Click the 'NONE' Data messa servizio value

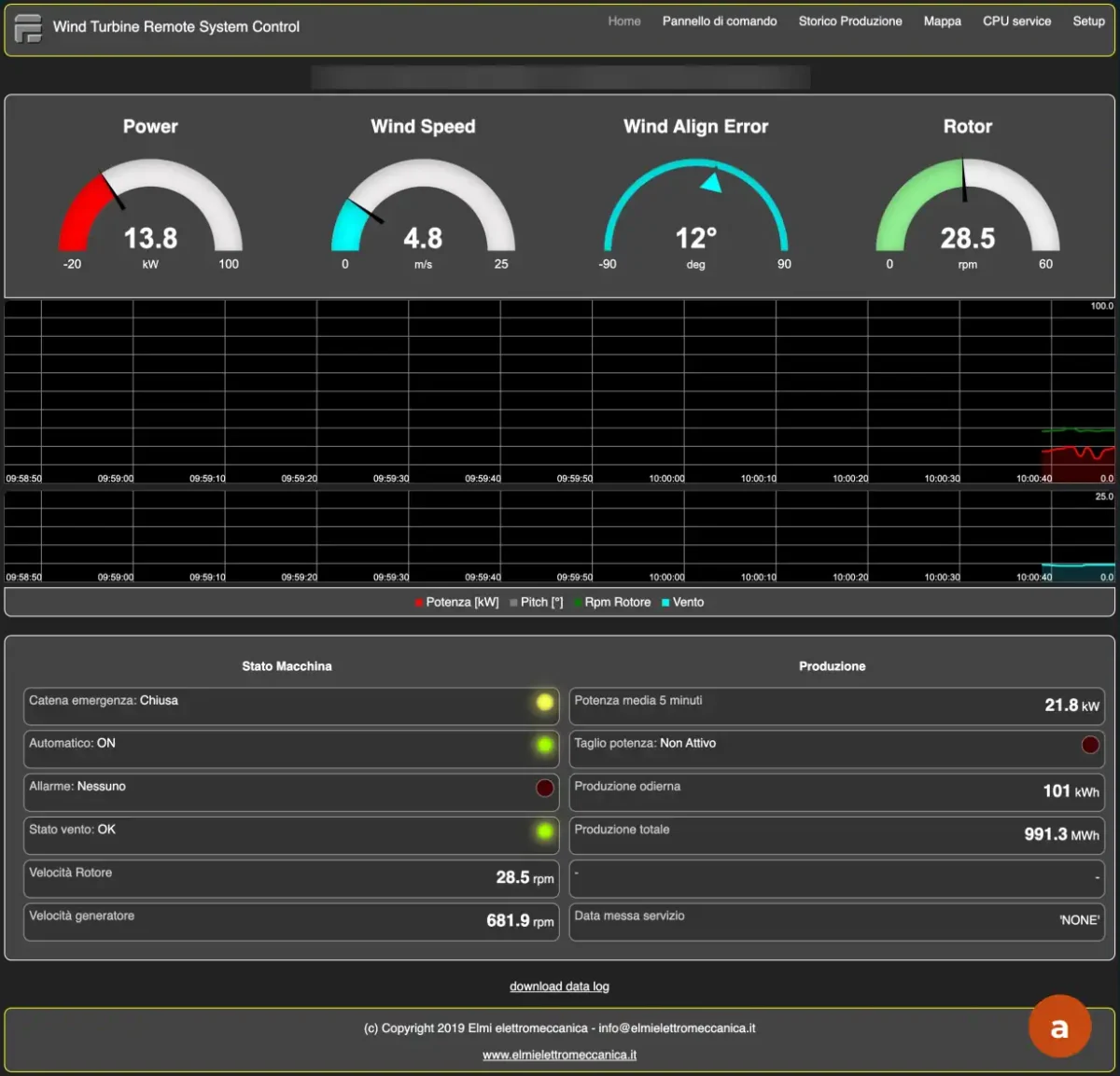tap(1079, 920)
